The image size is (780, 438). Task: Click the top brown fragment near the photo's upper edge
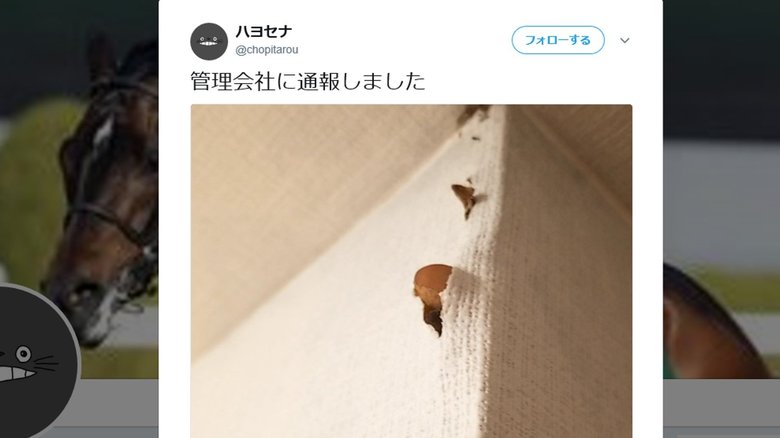(x=473, y=117)
